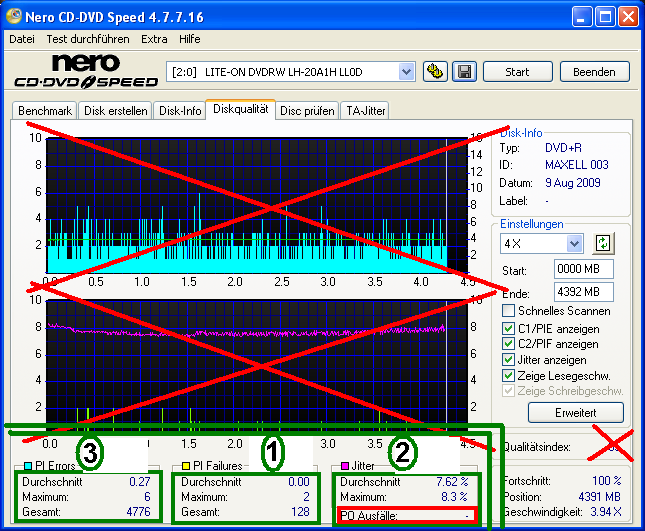Open the Datei menu
The height and width of the screenshot is (531, 645).
[22, 39]
